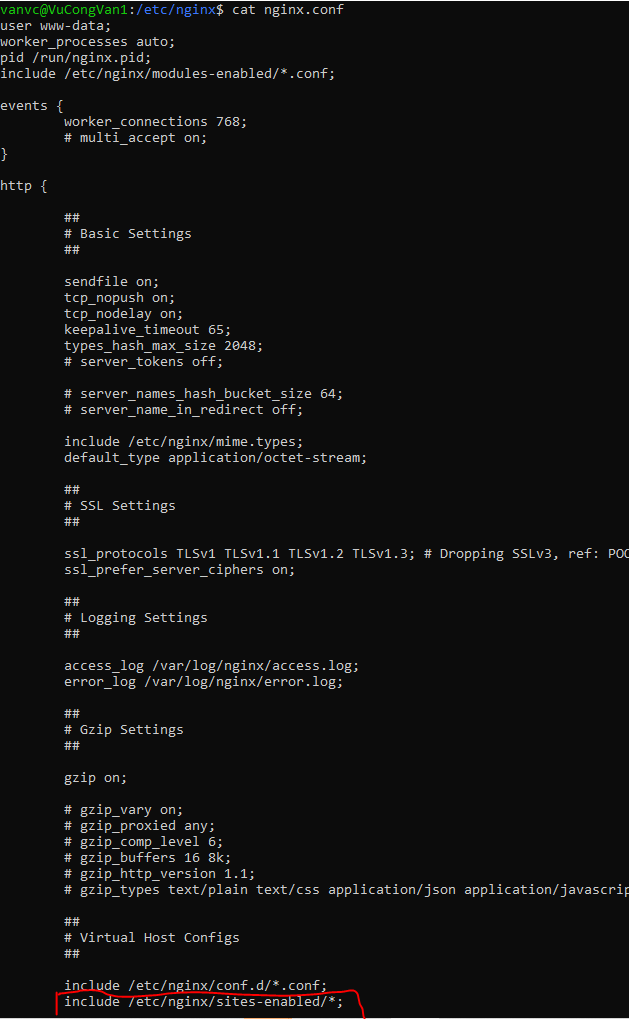The height and width of the screenshot is (1019, 629).
Task: Click the 'pid /run/nginx.pid;' line
Action: pyautogui.click(x=76, y=57)
